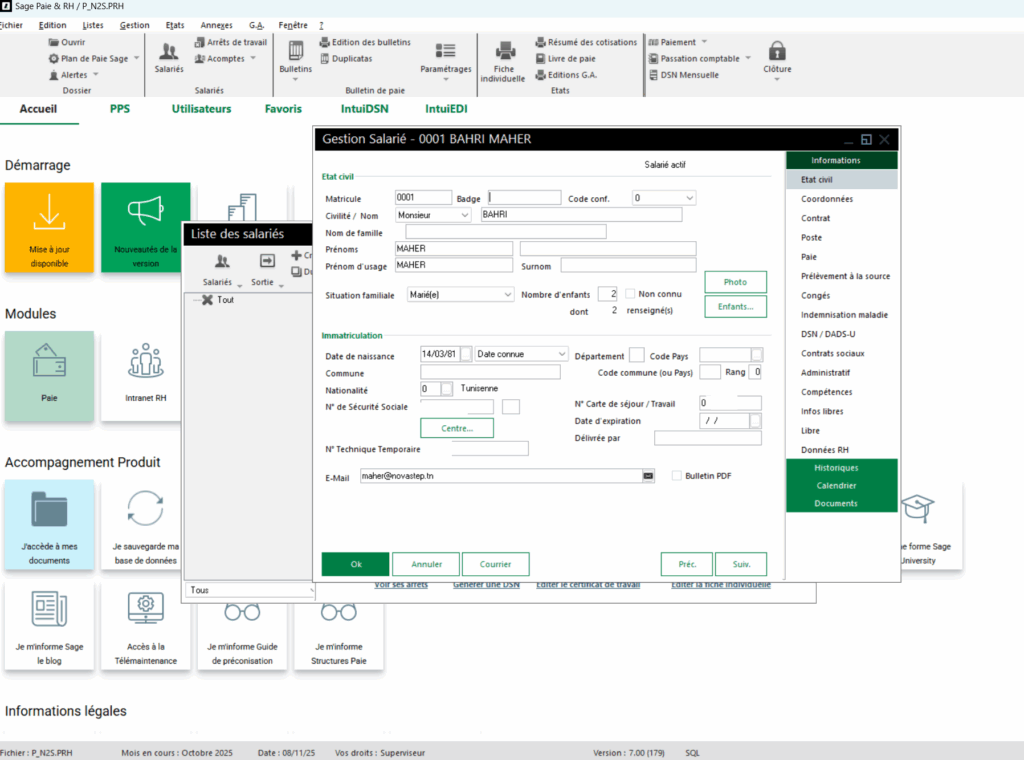Click into the Commune input field
The height and width of the screenshot is (760, 1024).
(490, 372)
